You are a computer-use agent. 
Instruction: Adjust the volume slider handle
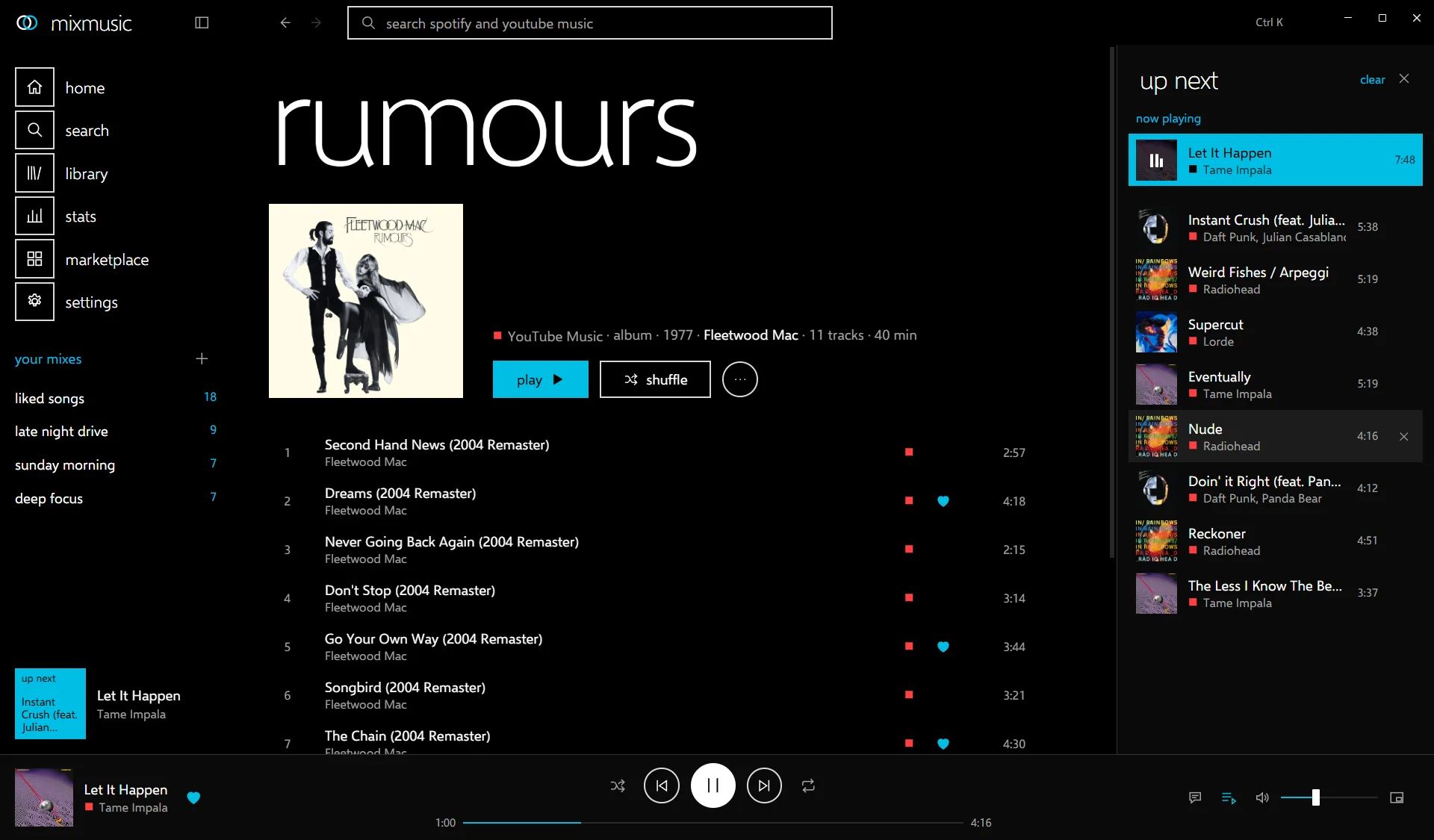tap(1315, 797)
